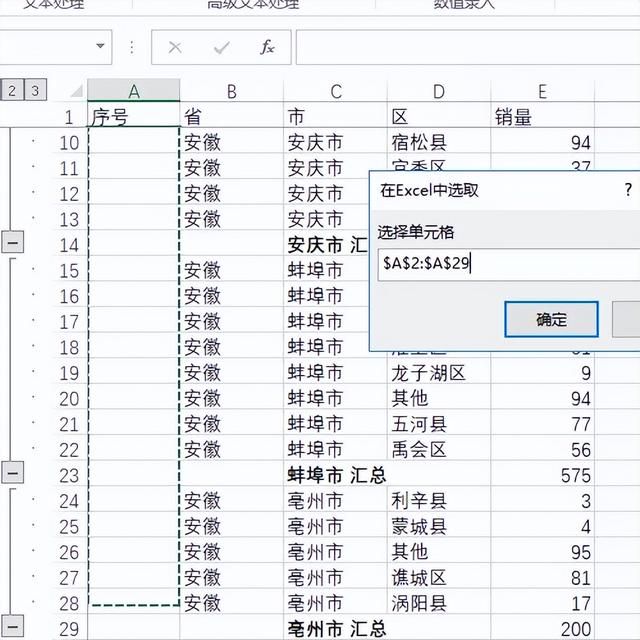Select column A header
Screen dimensions: 640x640
pos(133,91)
